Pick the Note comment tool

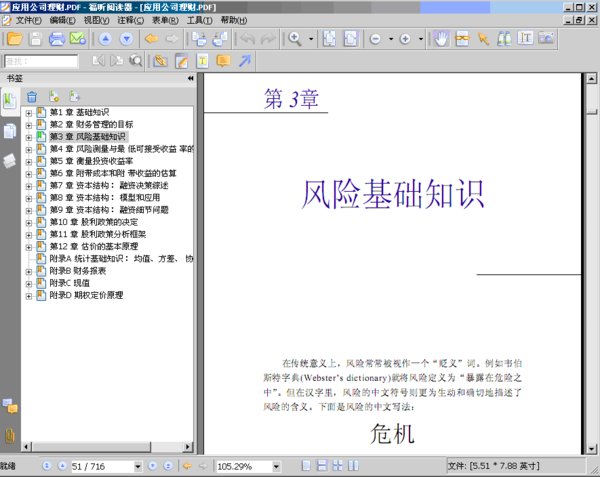pos(223,61)
